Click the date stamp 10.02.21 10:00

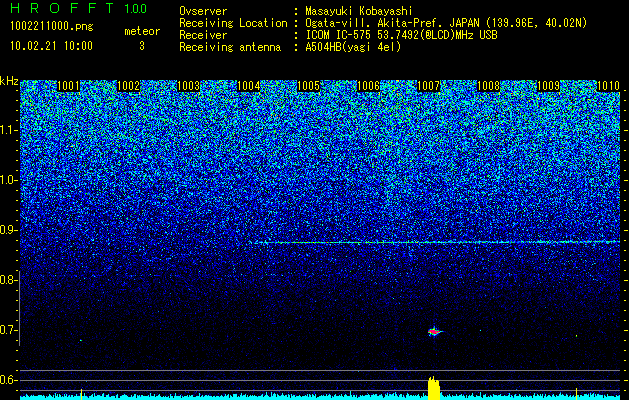(x=51, y=46)
